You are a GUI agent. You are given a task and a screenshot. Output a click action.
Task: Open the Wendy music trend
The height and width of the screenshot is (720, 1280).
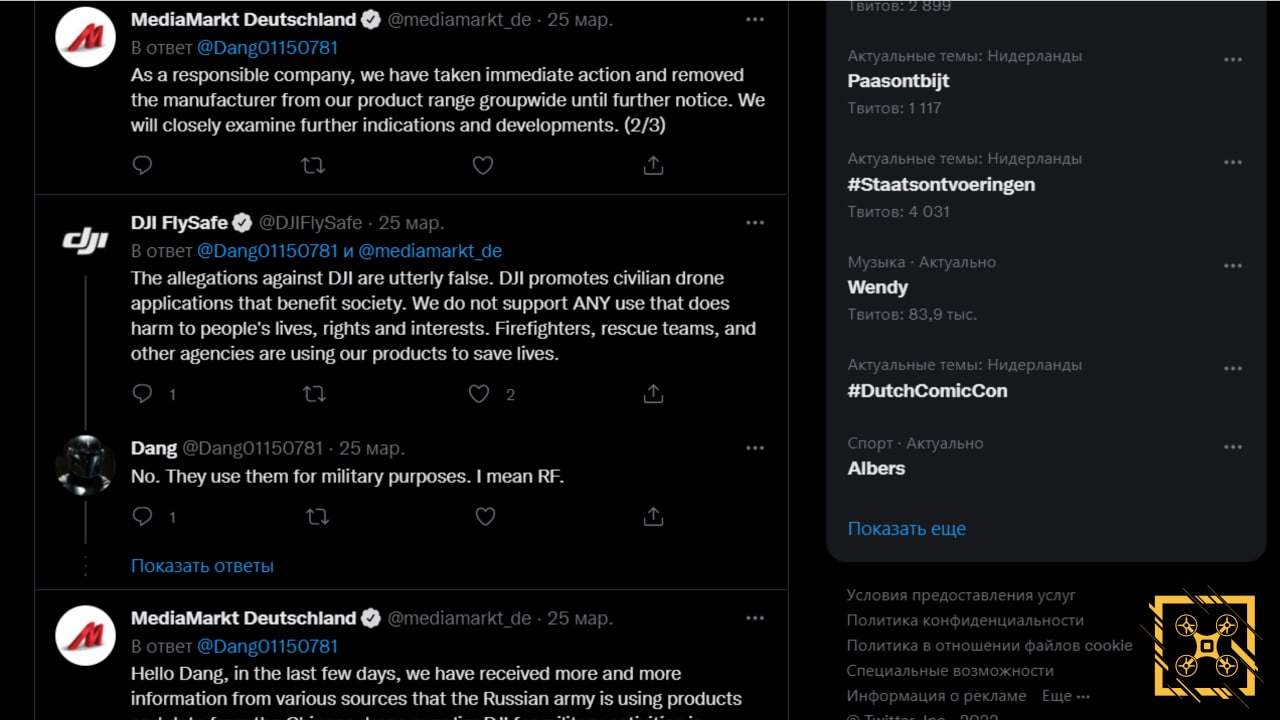point(878,288)
